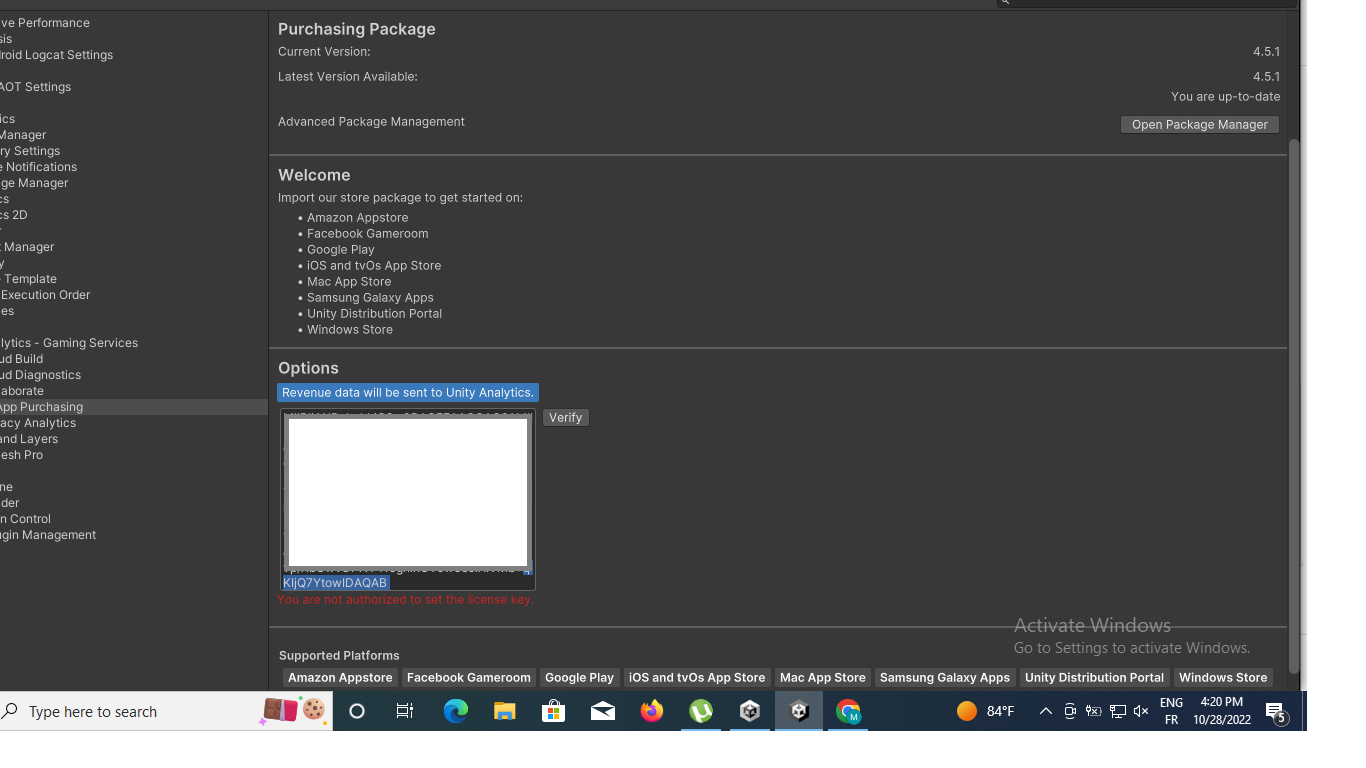Open File Explorer from taskbar
Screen dimensions: 1366x768
(x=504, y=711)
